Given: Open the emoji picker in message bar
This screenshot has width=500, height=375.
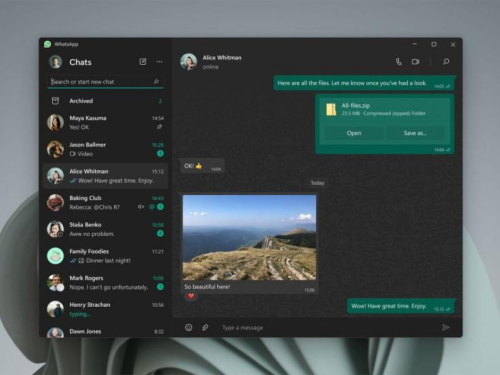Looking at the screenshot, I should pos(189,328).
